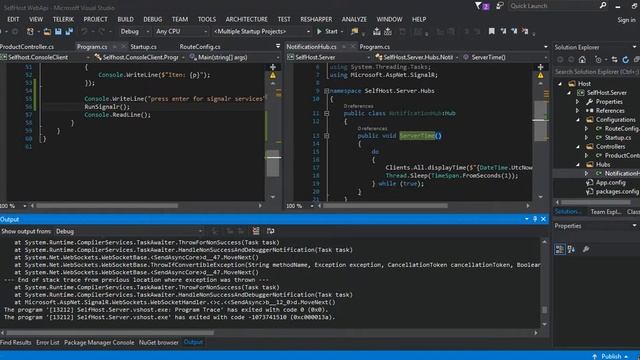Screen dimensions: 640x360
Task: Click the Undo toolbar icon
Action: pyautogui.click(x=84, y=31)
